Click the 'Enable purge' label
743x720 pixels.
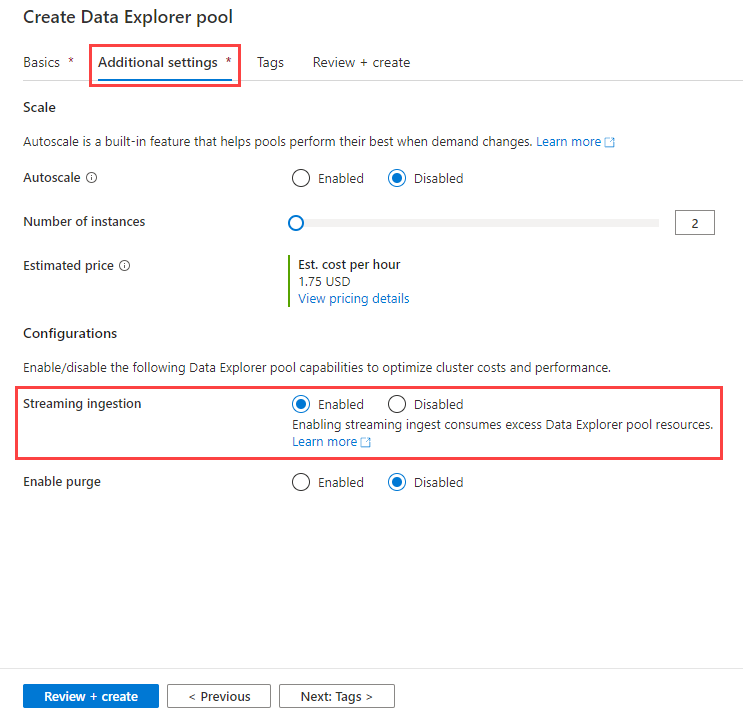point(62,482)
